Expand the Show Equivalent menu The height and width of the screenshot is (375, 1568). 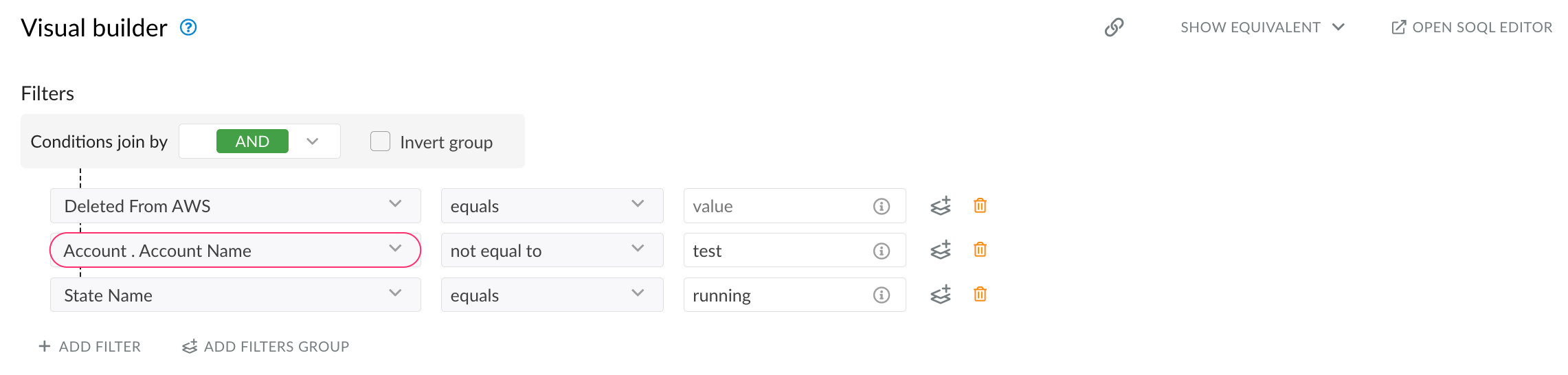tap(1262, 27)
